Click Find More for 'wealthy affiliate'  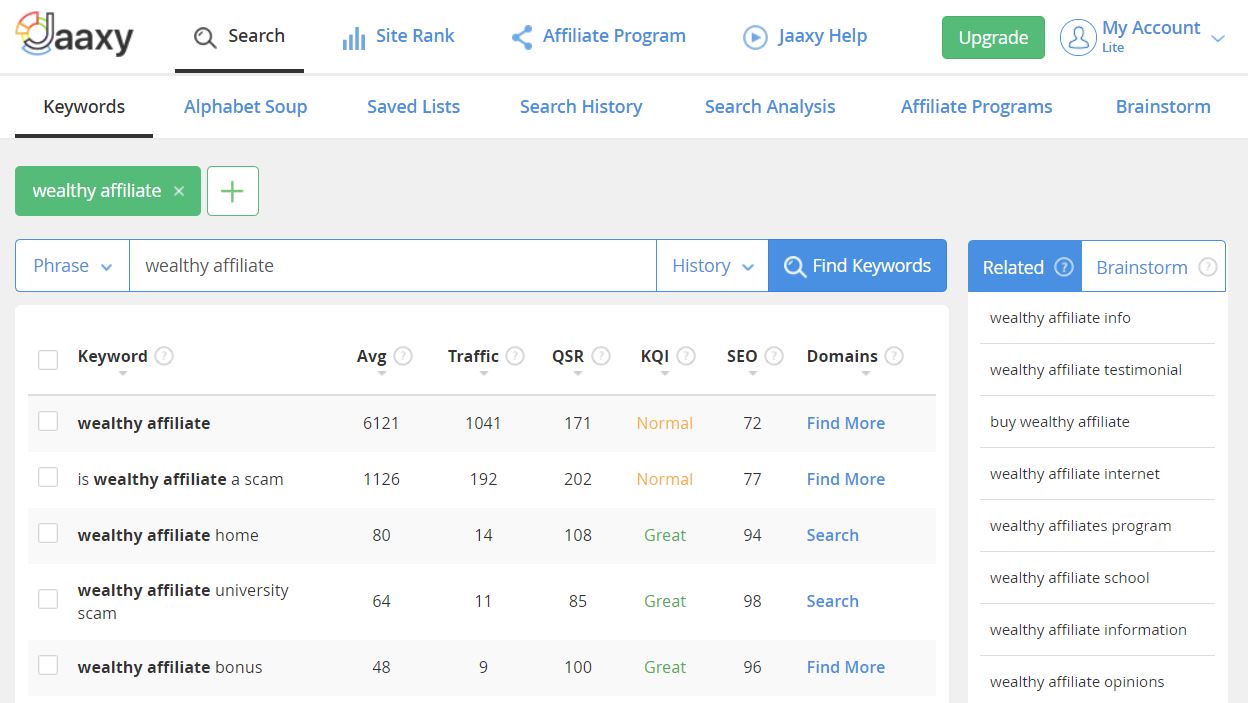click(846, 423)
